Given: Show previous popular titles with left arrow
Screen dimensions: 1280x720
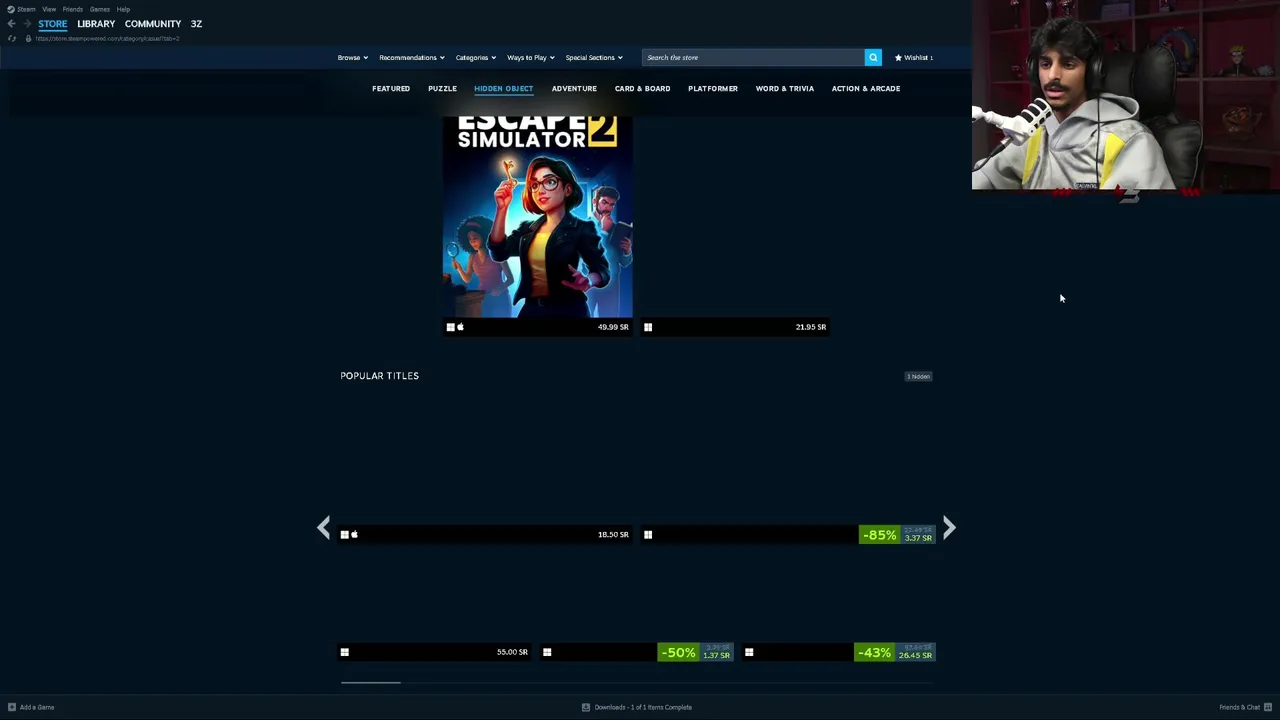Looking at the screenshot, I should click(323, 527).
